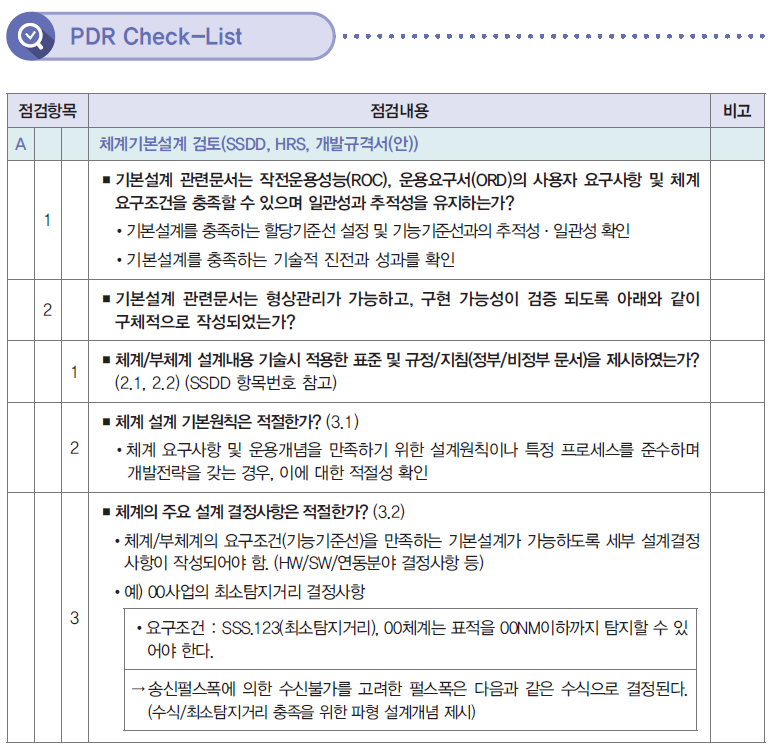Screen dimensions: 773x749
Task: Click the line 개발전략을 갖는 경우, 이에 대한 적절성 확인
Action: pos(278,473)
